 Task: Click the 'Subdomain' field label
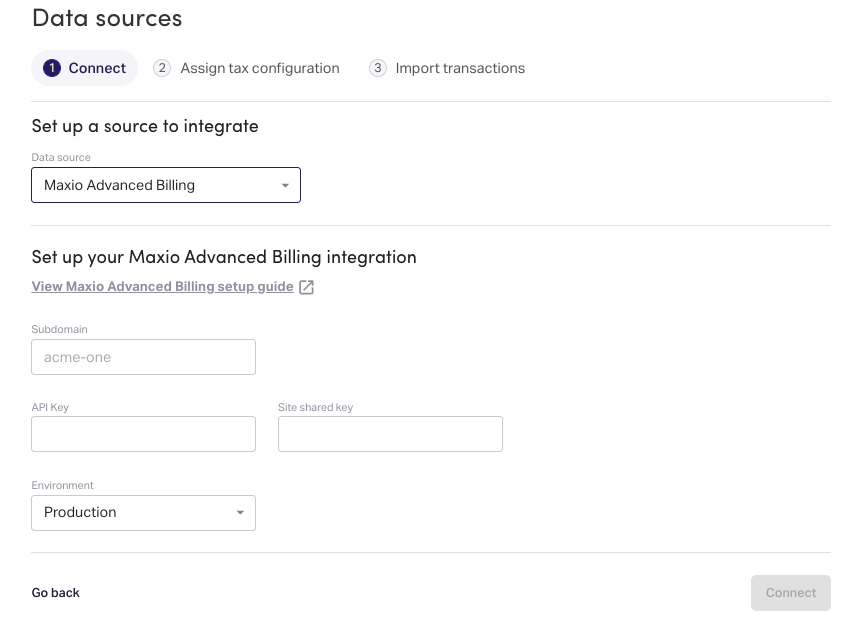tap(59, 329)
